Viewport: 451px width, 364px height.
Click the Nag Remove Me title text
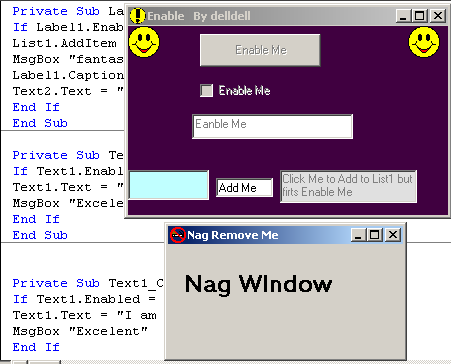coord(233,235)
